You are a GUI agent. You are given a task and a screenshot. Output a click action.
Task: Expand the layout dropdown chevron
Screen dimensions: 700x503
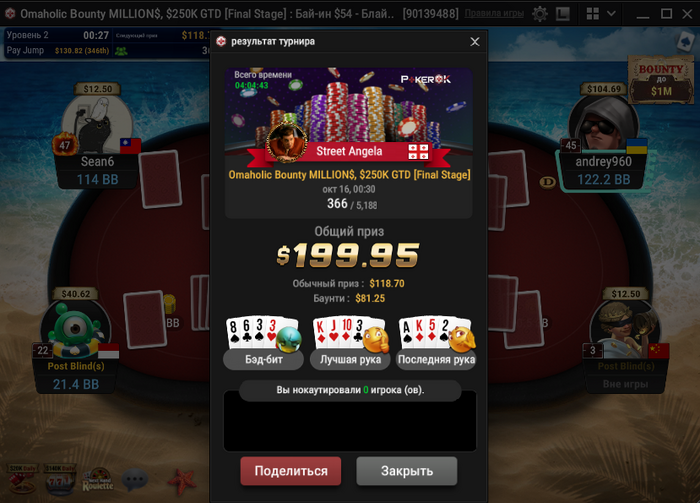point(611,14)
